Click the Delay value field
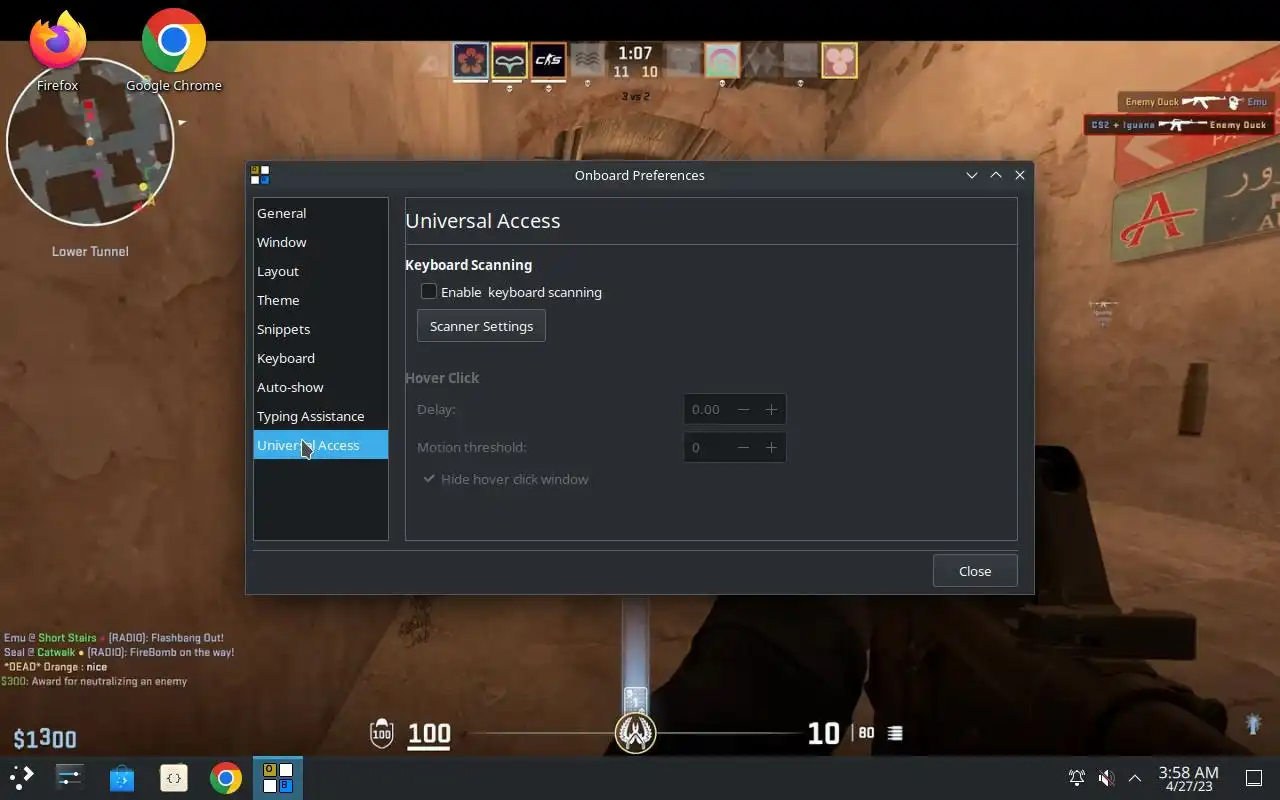This screenshot has width=1280, height=800. (x=707, y=409)
